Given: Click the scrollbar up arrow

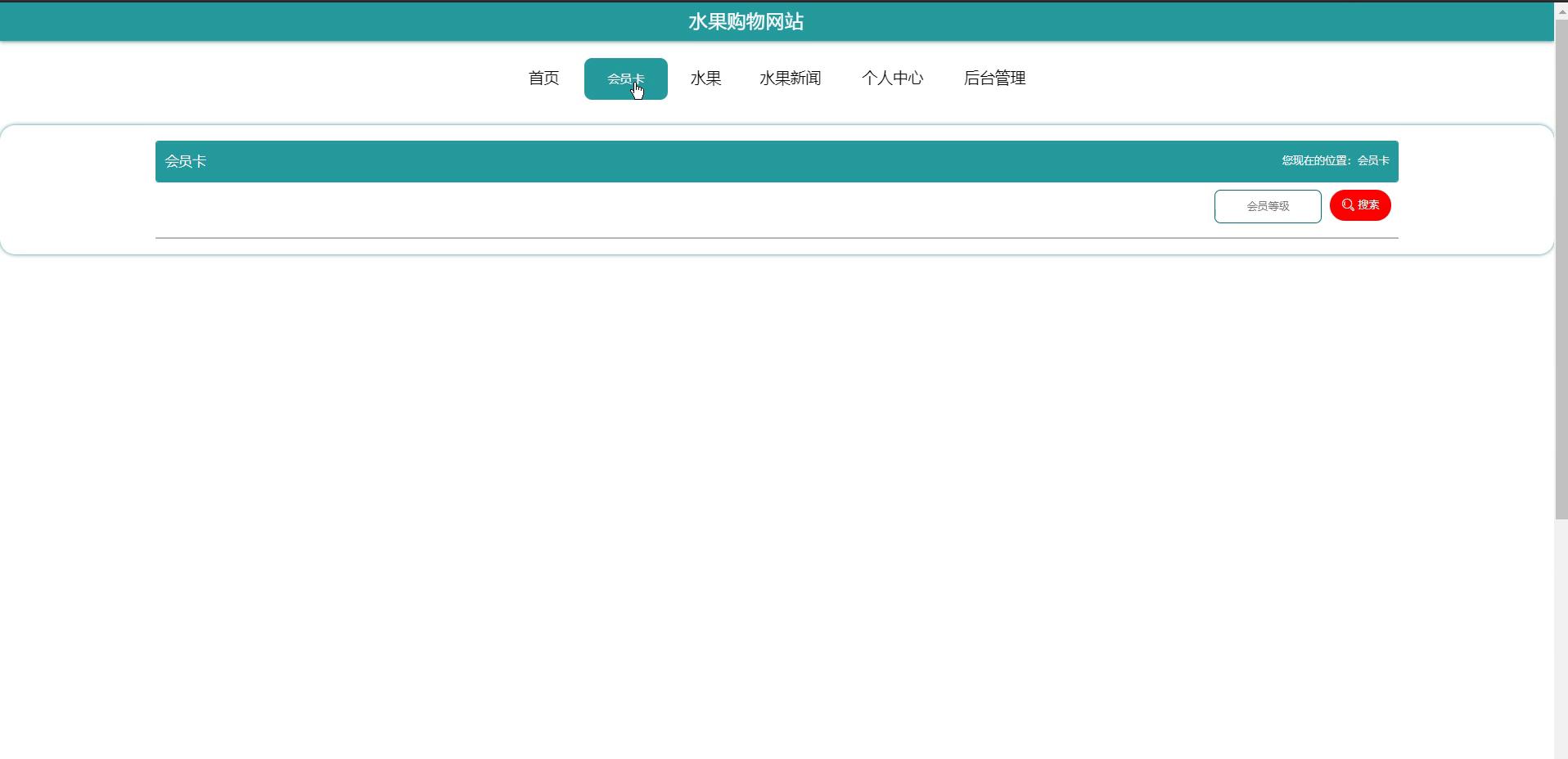Looking at the screenshot, I should click(x=1561, y=11).
